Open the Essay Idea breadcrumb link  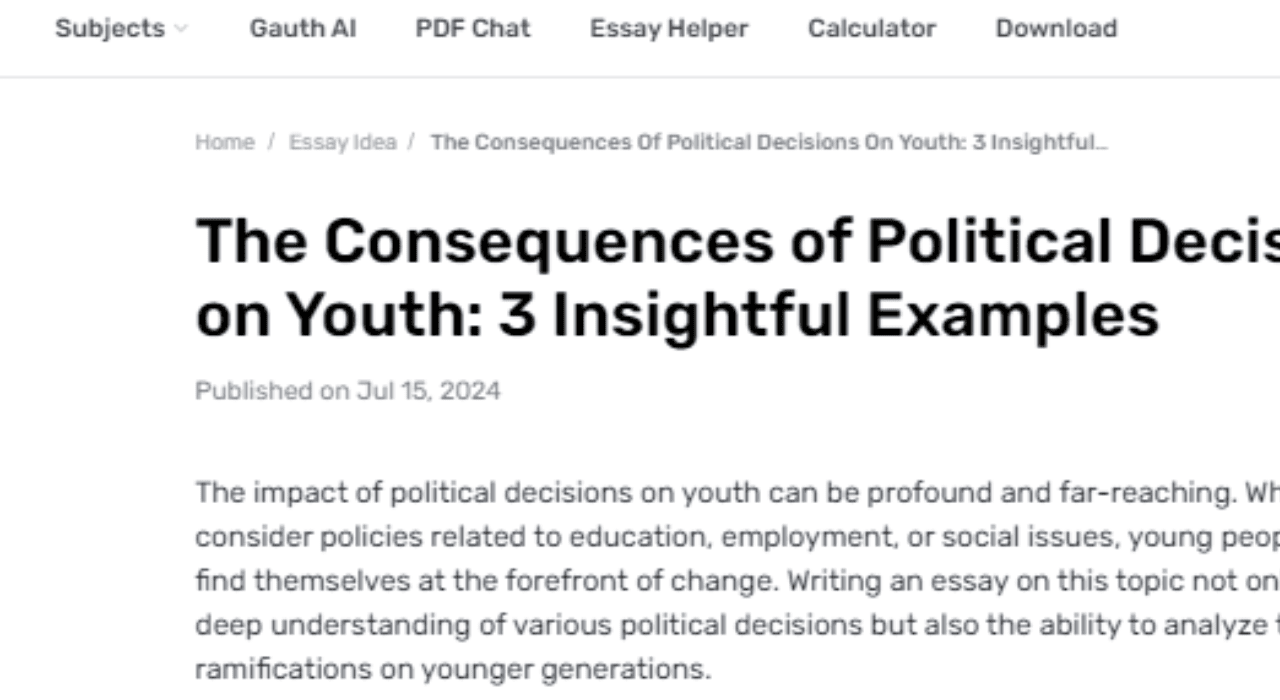pyautogui.click(x=342, y=142)
